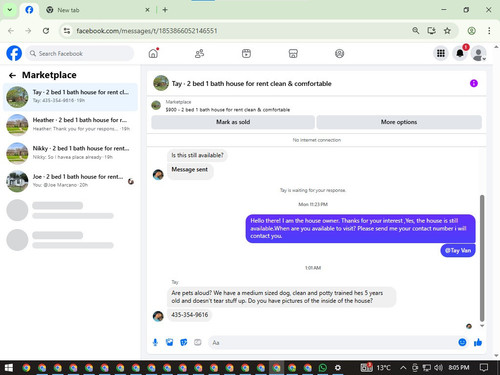Open the Friends icon in top navigation
500x375 pixels.
(x=199, y=53)
